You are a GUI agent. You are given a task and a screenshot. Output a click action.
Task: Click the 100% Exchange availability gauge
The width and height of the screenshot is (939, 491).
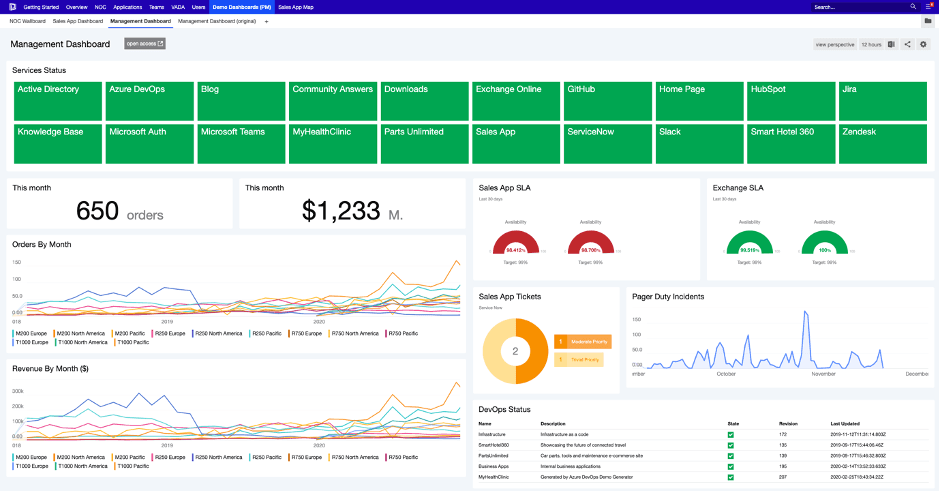(x=825, y=243)
